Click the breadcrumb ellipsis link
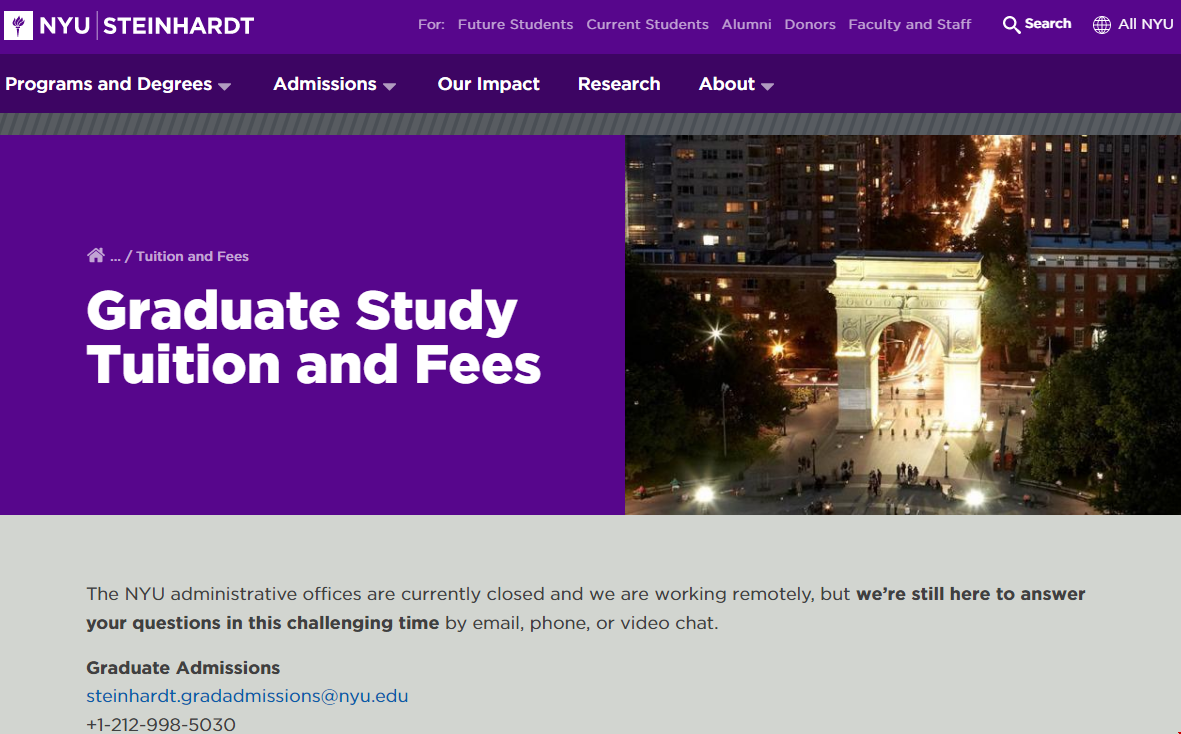Viewport: 1181px width, 734px height. click(115, 257)
